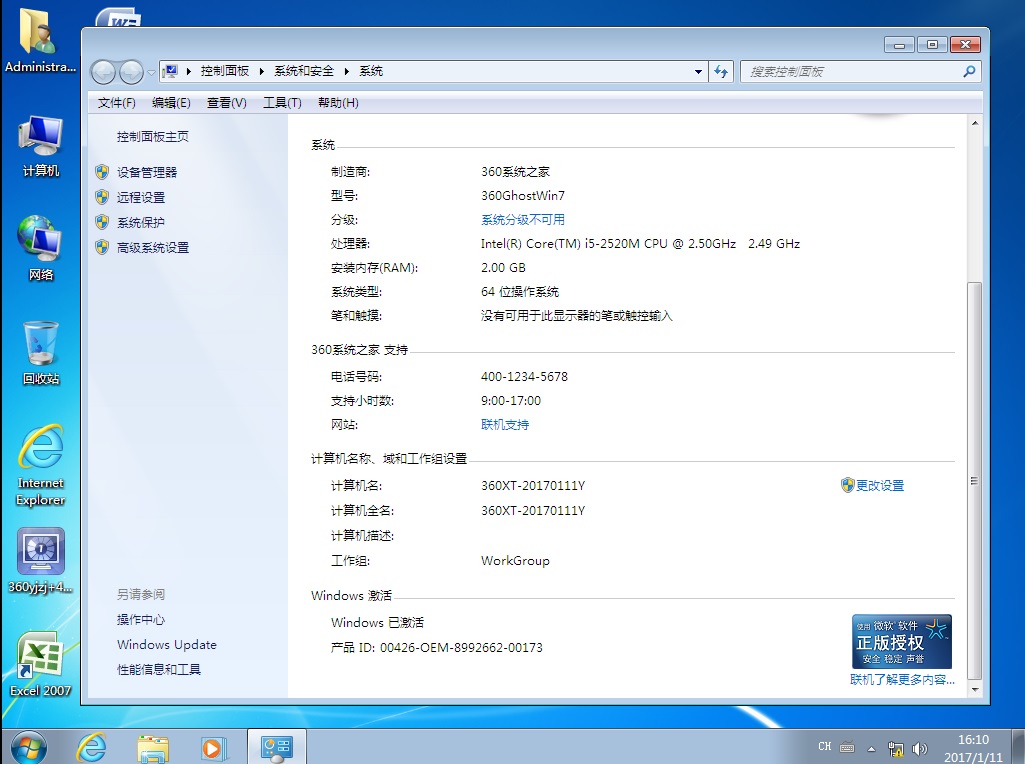1025x764 pixels.
Task: Open the Start menu
Action: tap(27, 746)
